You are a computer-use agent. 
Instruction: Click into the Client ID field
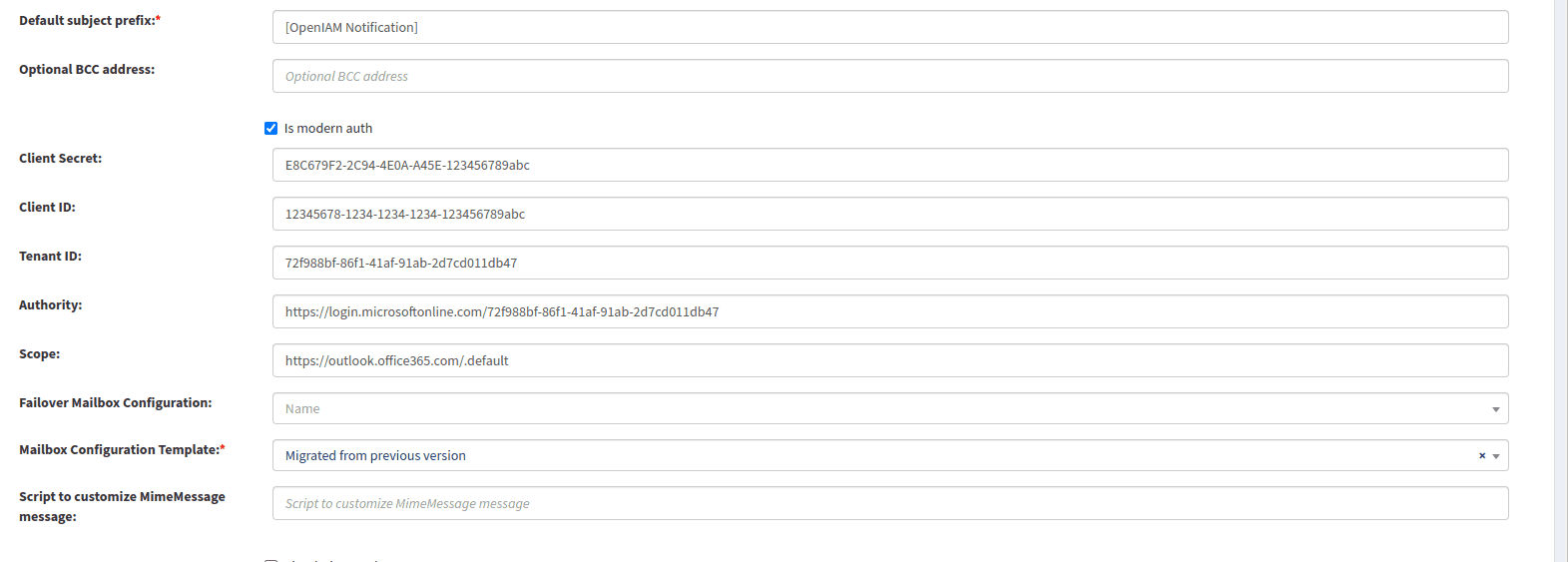(x=890, y=214)
